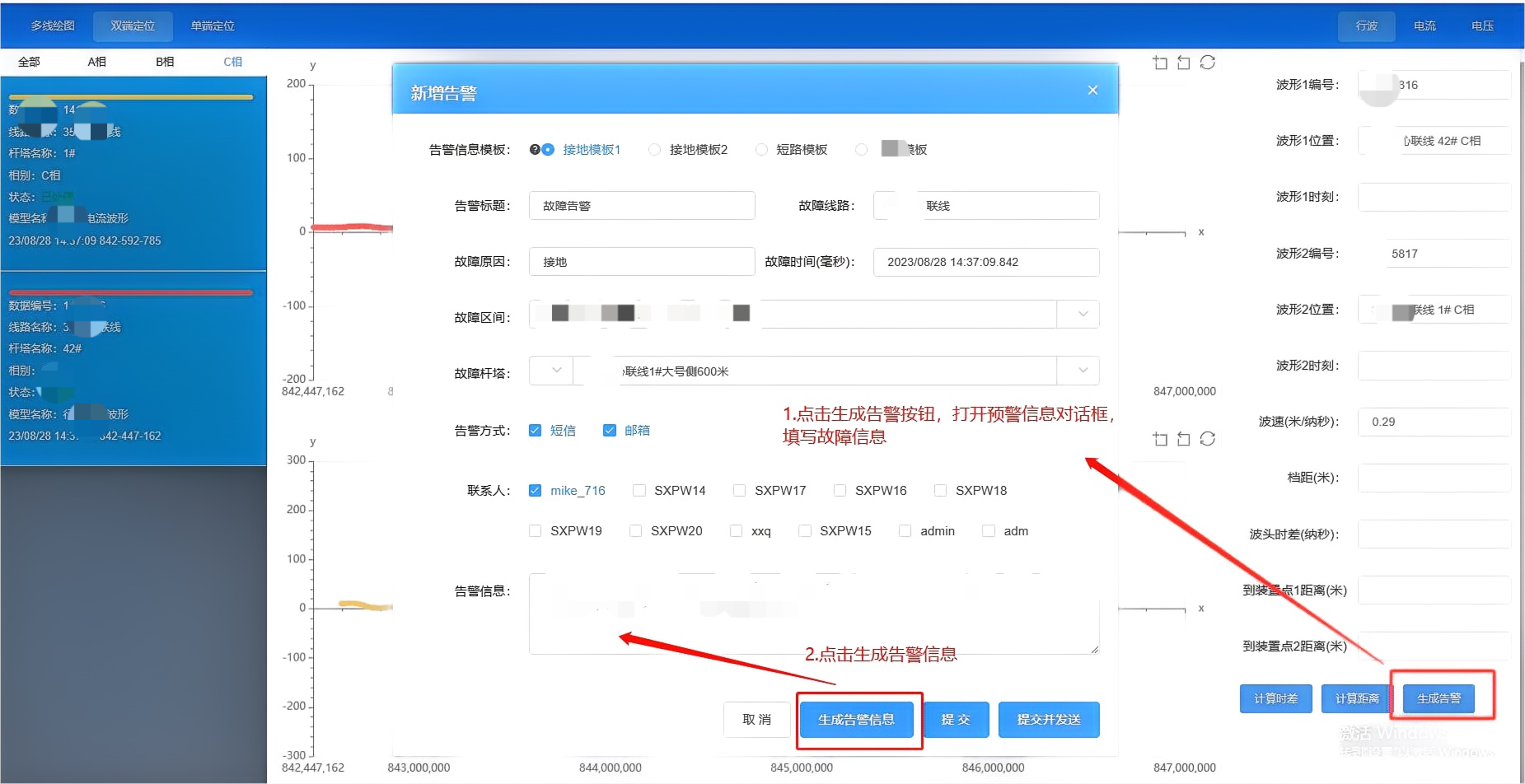1525x784 pixels.
Task: Expand the 故障杆塔 tower list arrow
Action: tap(1083, 371)
